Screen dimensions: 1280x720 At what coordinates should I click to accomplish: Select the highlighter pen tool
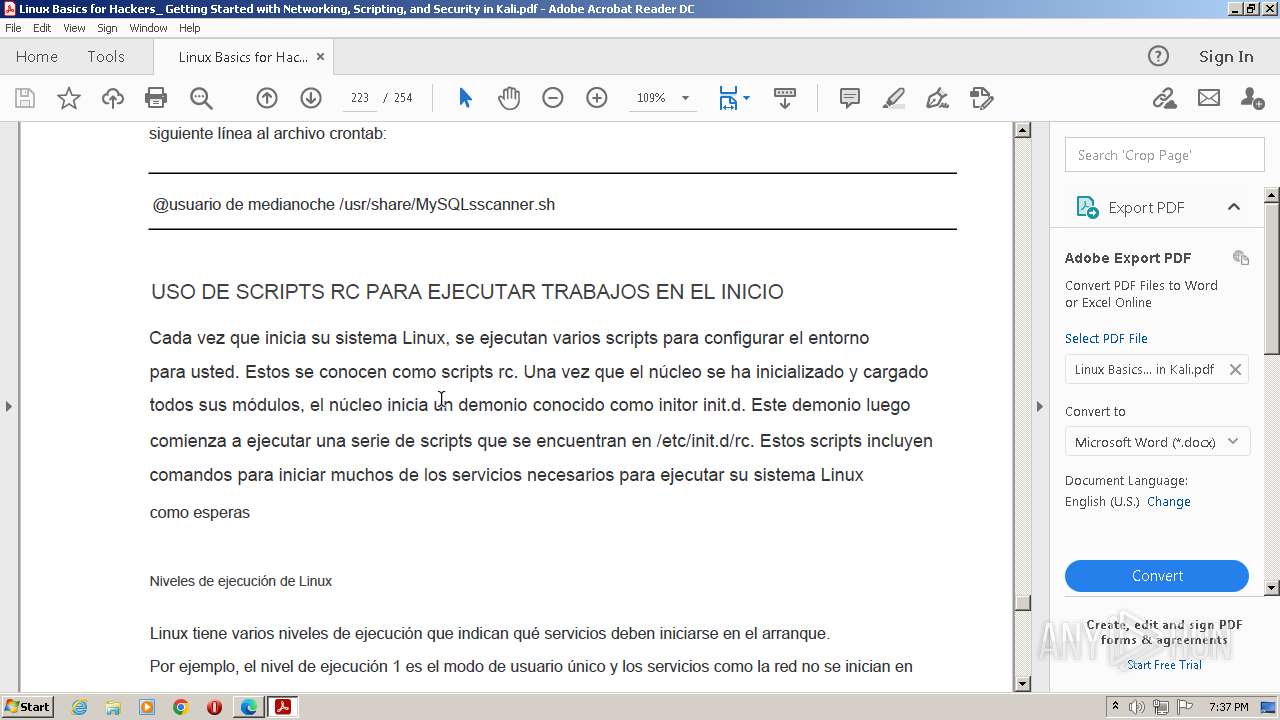894,98
